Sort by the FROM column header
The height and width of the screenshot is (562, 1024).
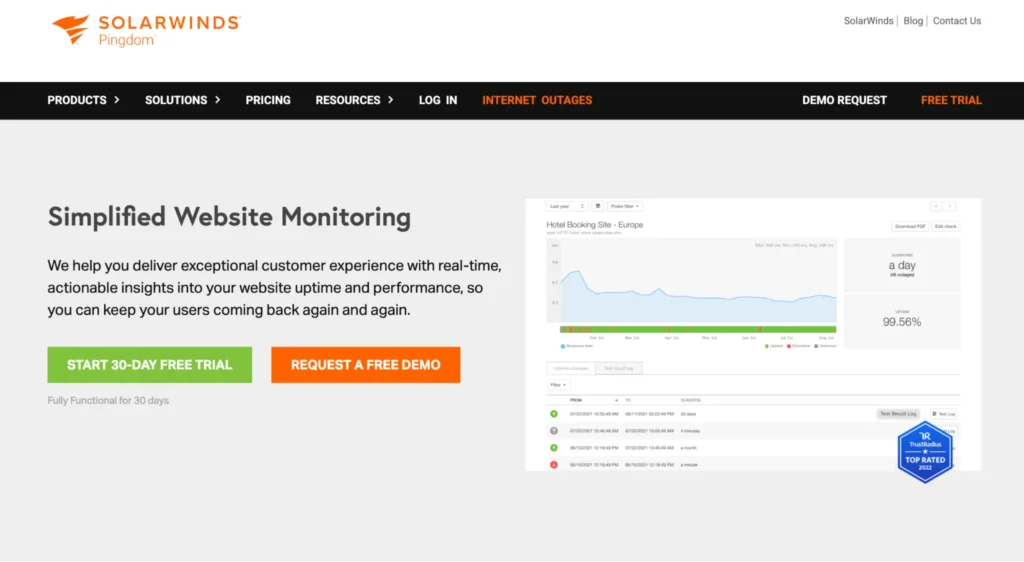click(x=576, y=400)
